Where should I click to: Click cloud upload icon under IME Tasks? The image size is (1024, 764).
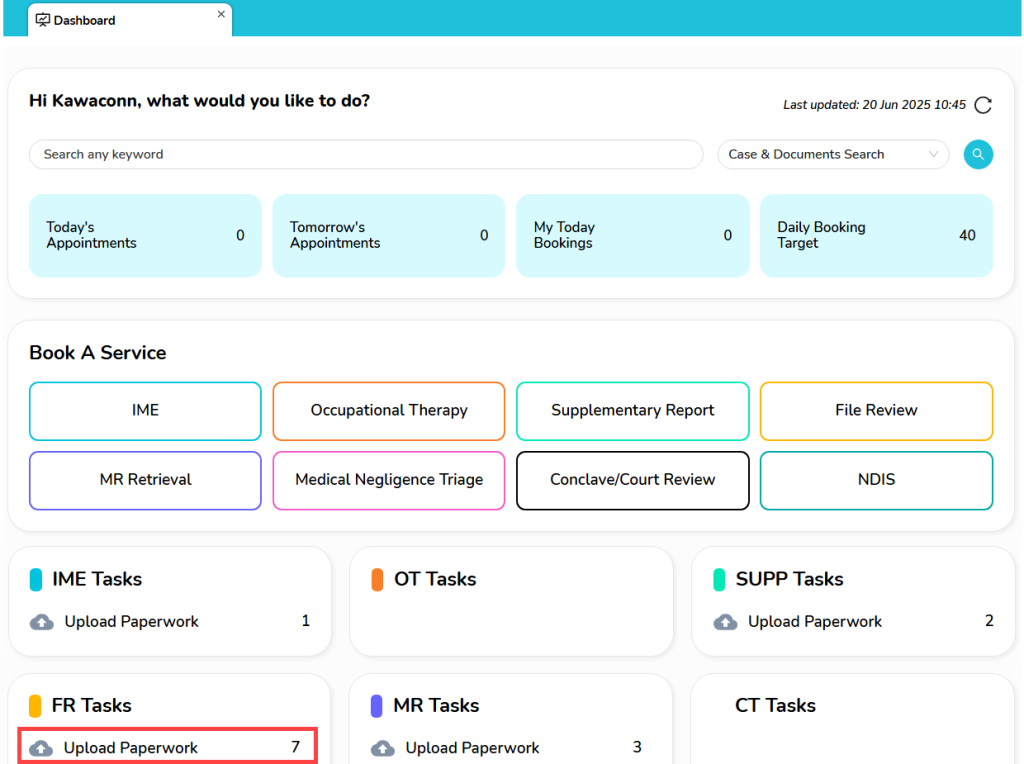pyautogui.click(x=42, y=622)
